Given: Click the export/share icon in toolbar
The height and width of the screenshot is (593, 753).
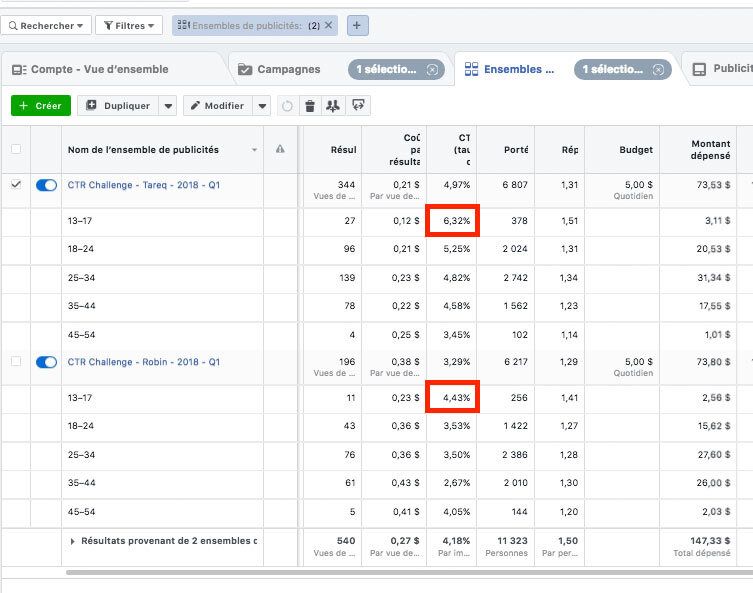Looking at the screenshot, I should click(358, 106).
